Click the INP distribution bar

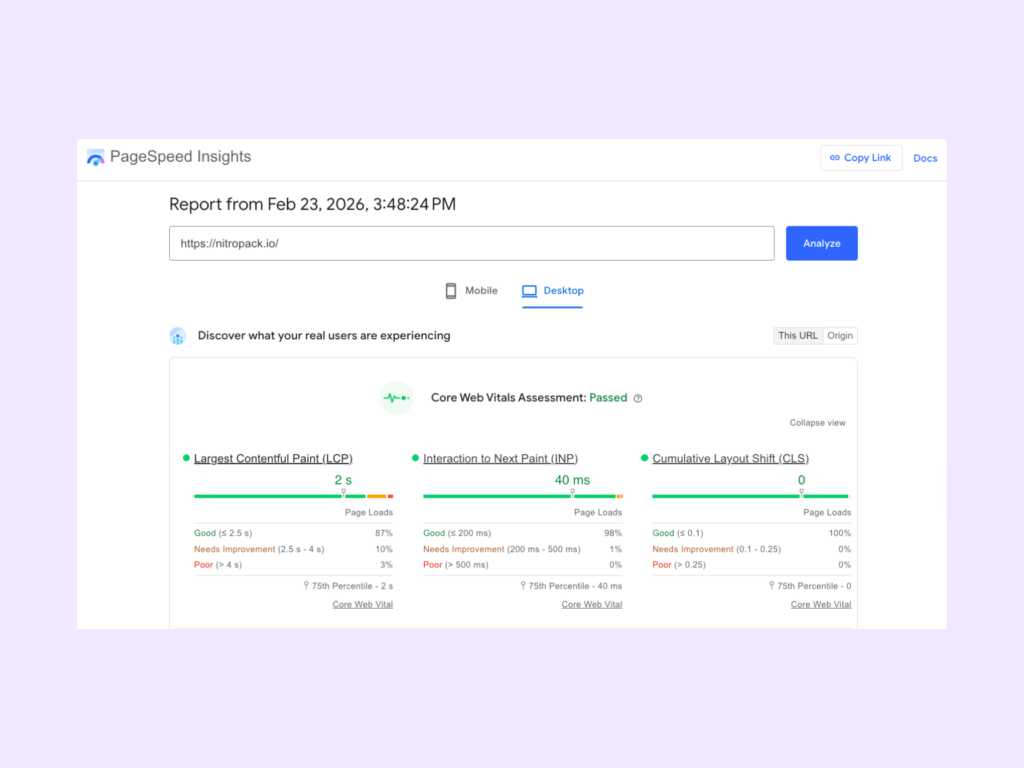point(522,496)
